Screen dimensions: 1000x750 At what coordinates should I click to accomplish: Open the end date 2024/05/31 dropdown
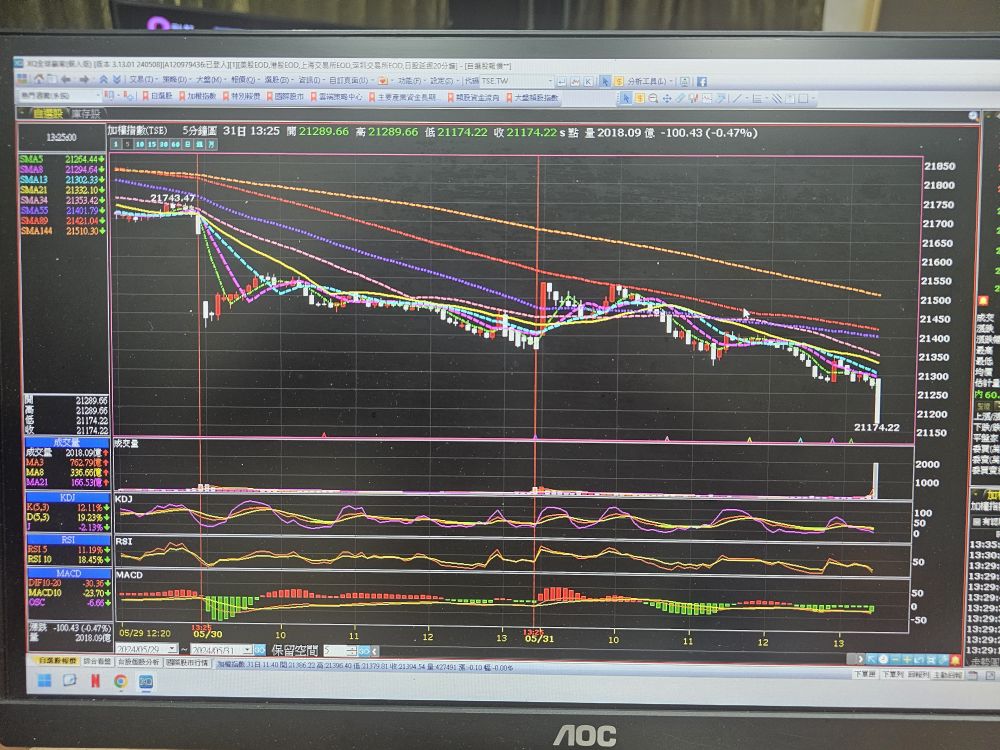247,649
